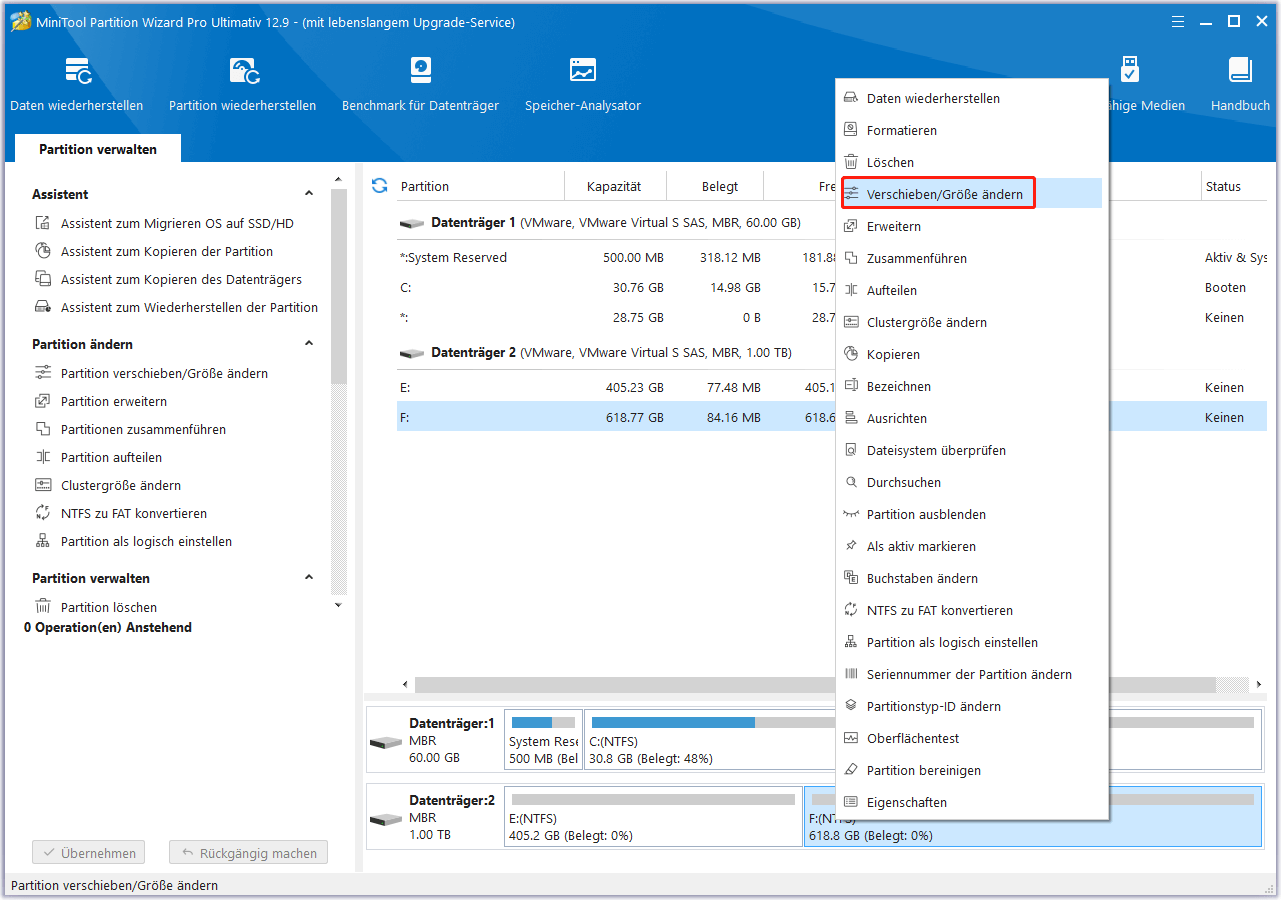Select Partitionstyp-ID ändern menu entry

click(x=971, y=707)
